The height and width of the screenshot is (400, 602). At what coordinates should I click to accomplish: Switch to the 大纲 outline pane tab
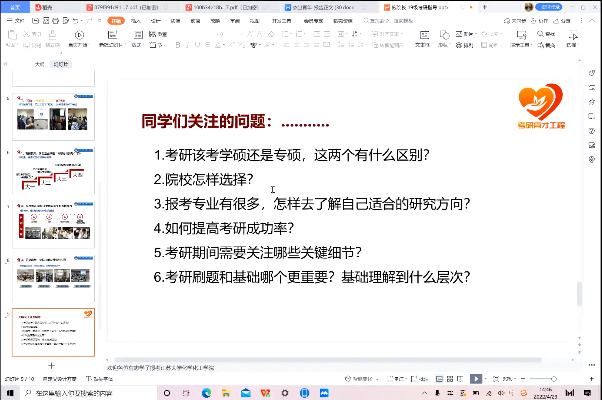[x=39, y=64]
